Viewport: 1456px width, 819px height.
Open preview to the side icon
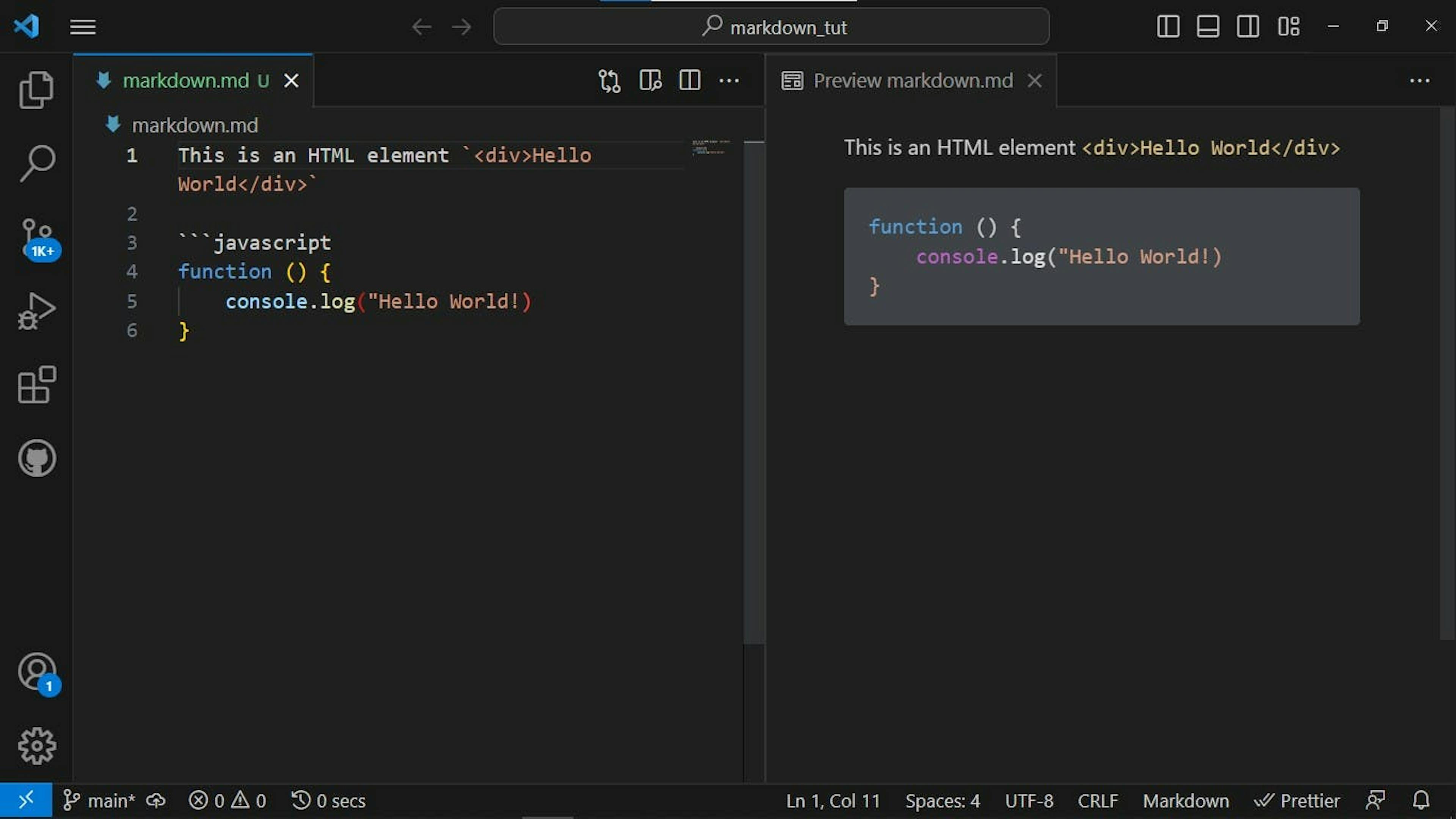point(650,81)
